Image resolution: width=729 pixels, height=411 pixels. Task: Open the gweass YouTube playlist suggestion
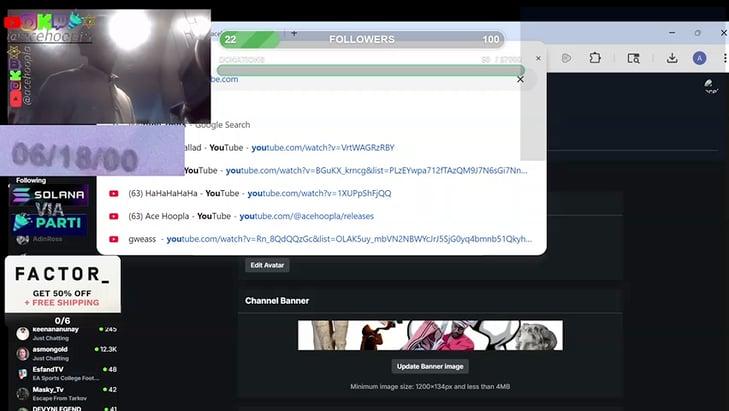[x=321, y=239]
